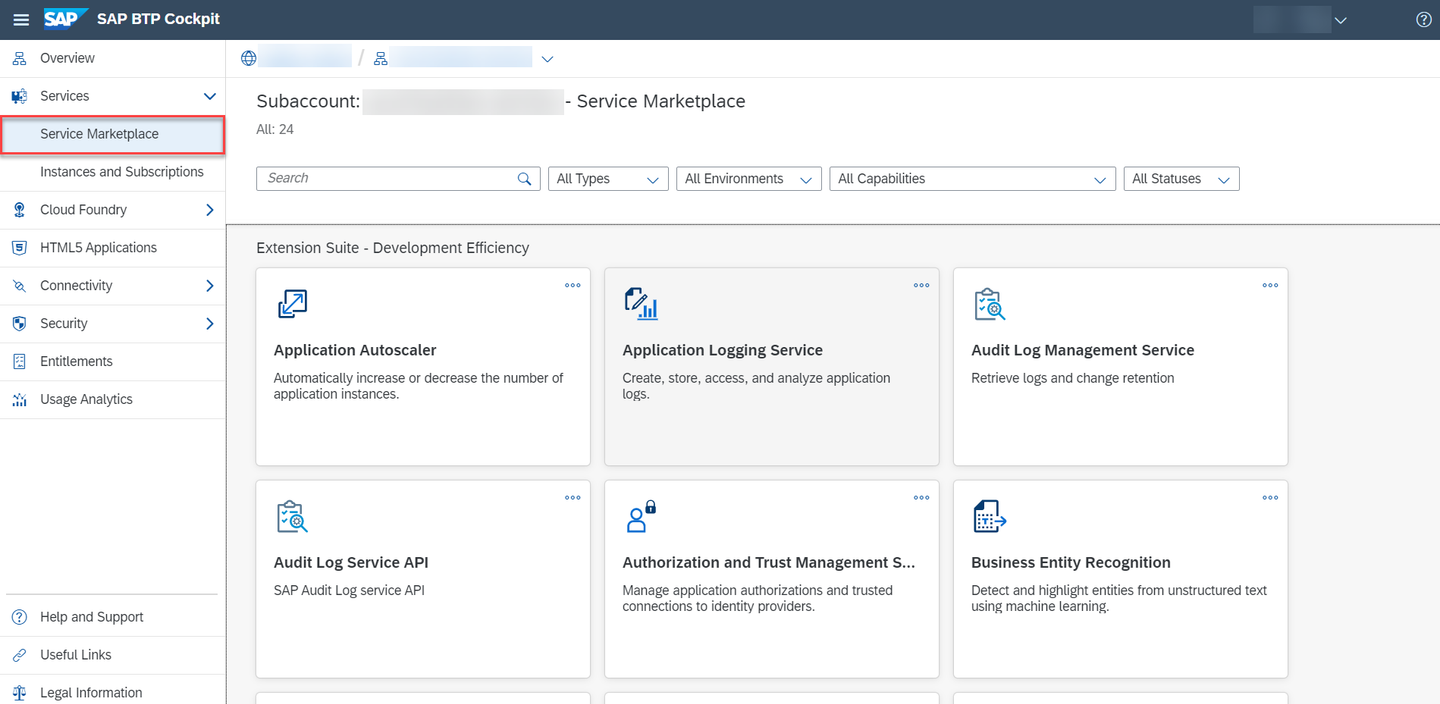Click the Audit Log Service API icon

pos(292,516)
